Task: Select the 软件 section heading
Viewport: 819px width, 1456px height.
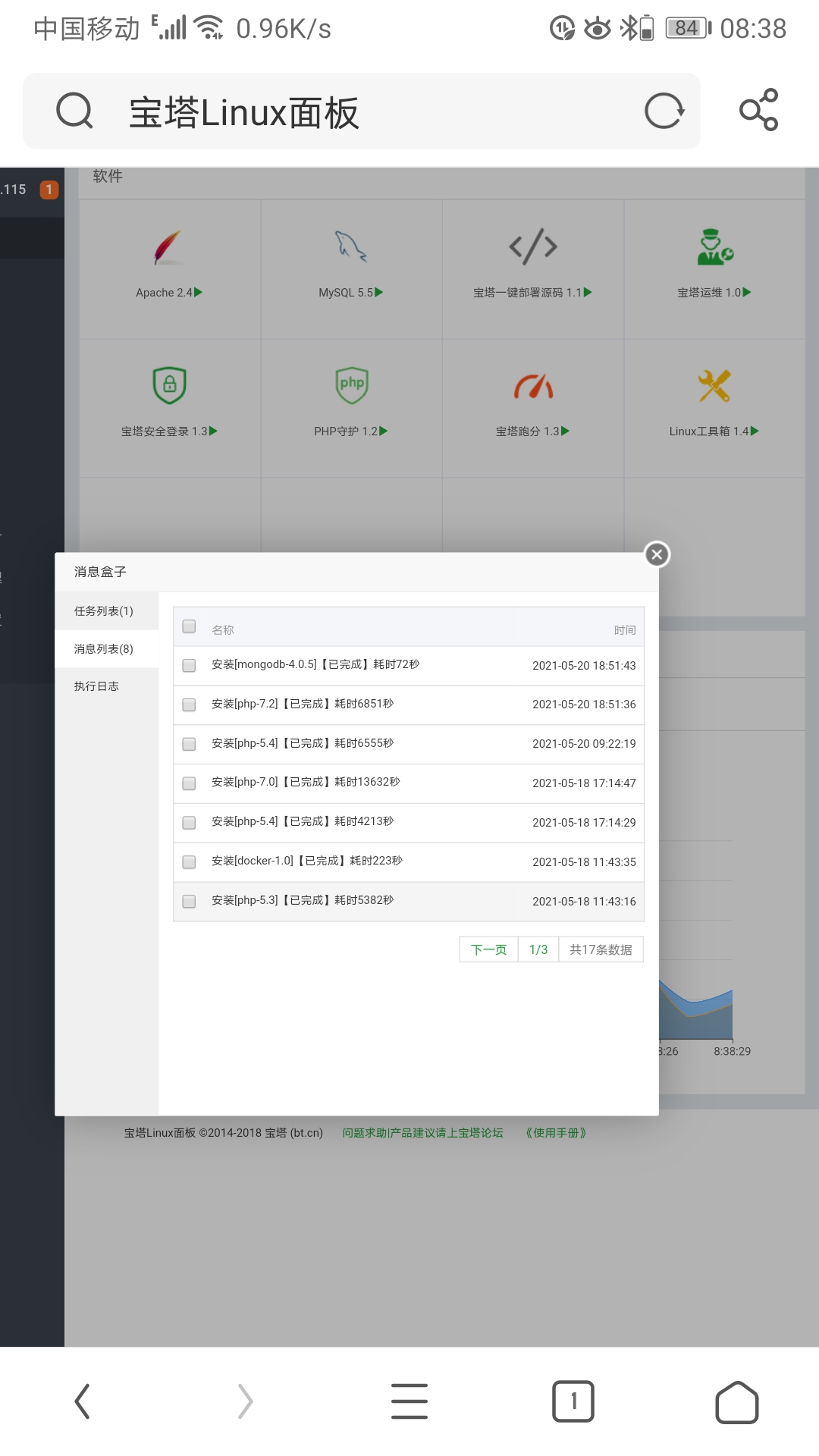Action: tap(108, 176)
